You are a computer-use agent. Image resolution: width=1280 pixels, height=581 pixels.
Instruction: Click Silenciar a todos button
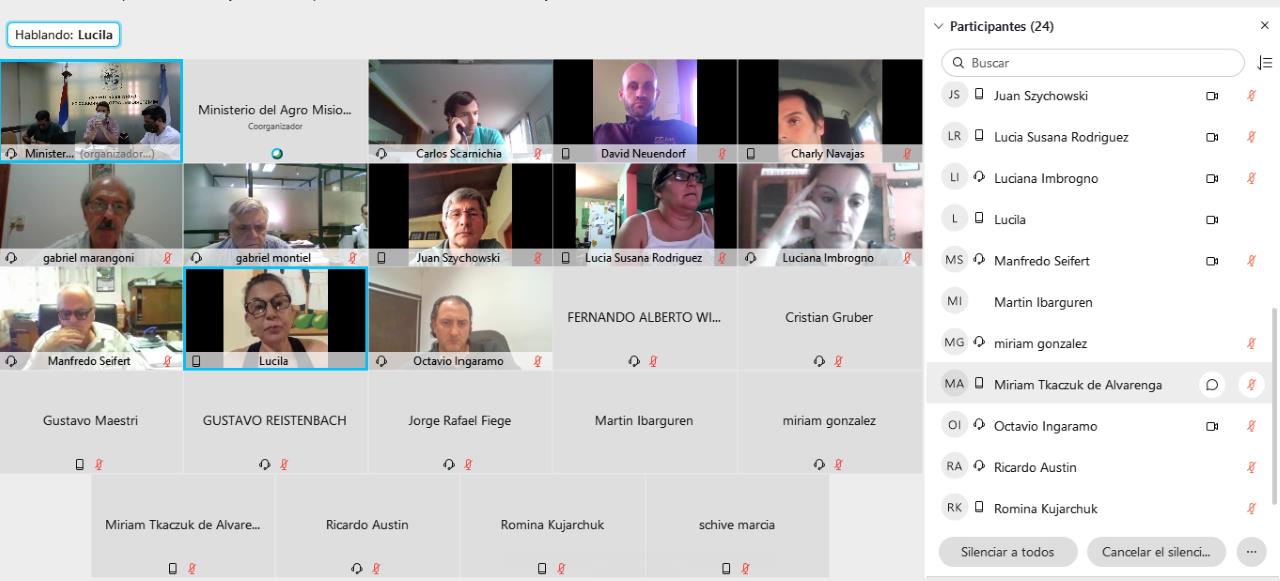click(1008, 551)
